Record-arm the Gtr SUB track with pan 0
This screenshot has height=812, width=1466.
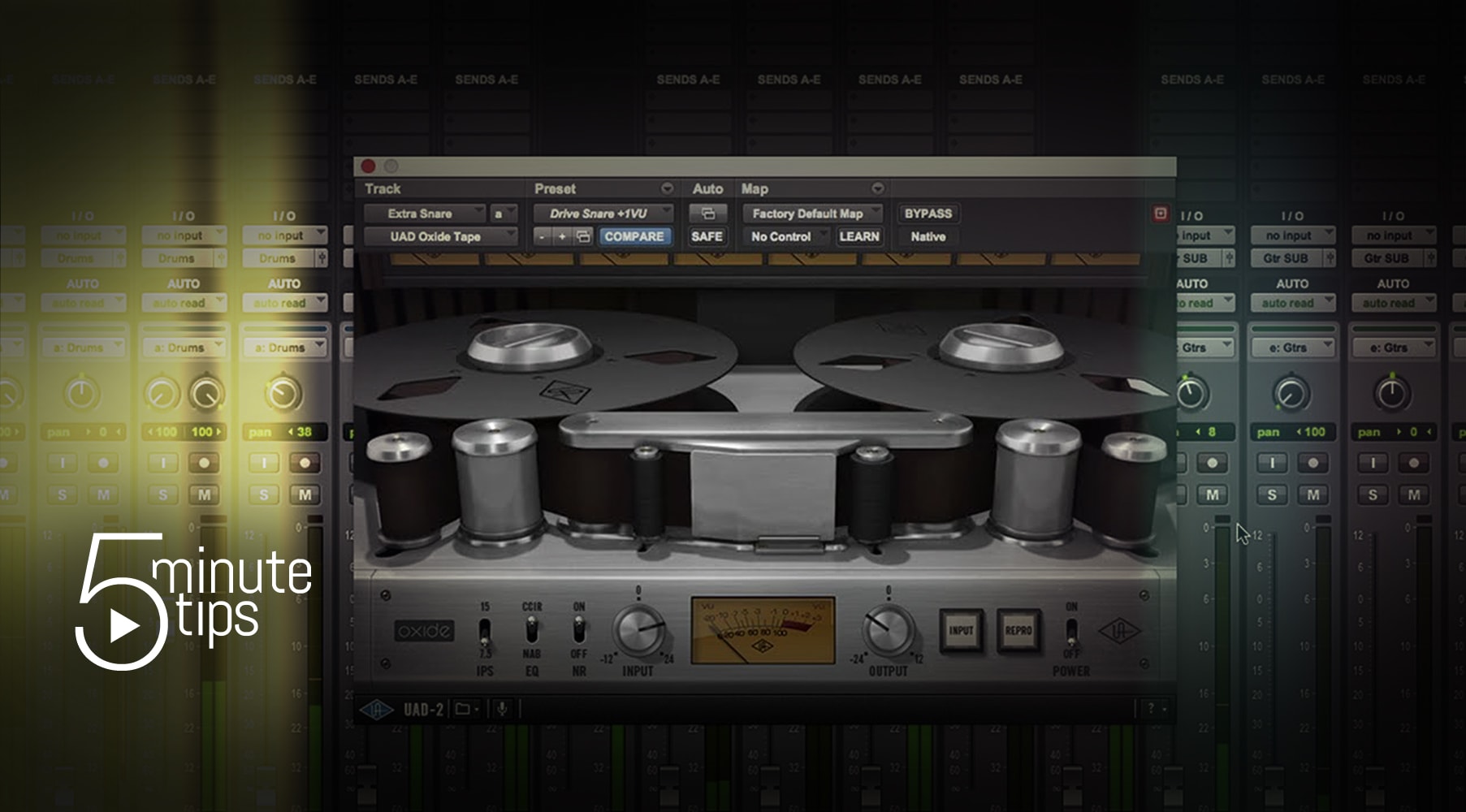(x=1413, y=463)
